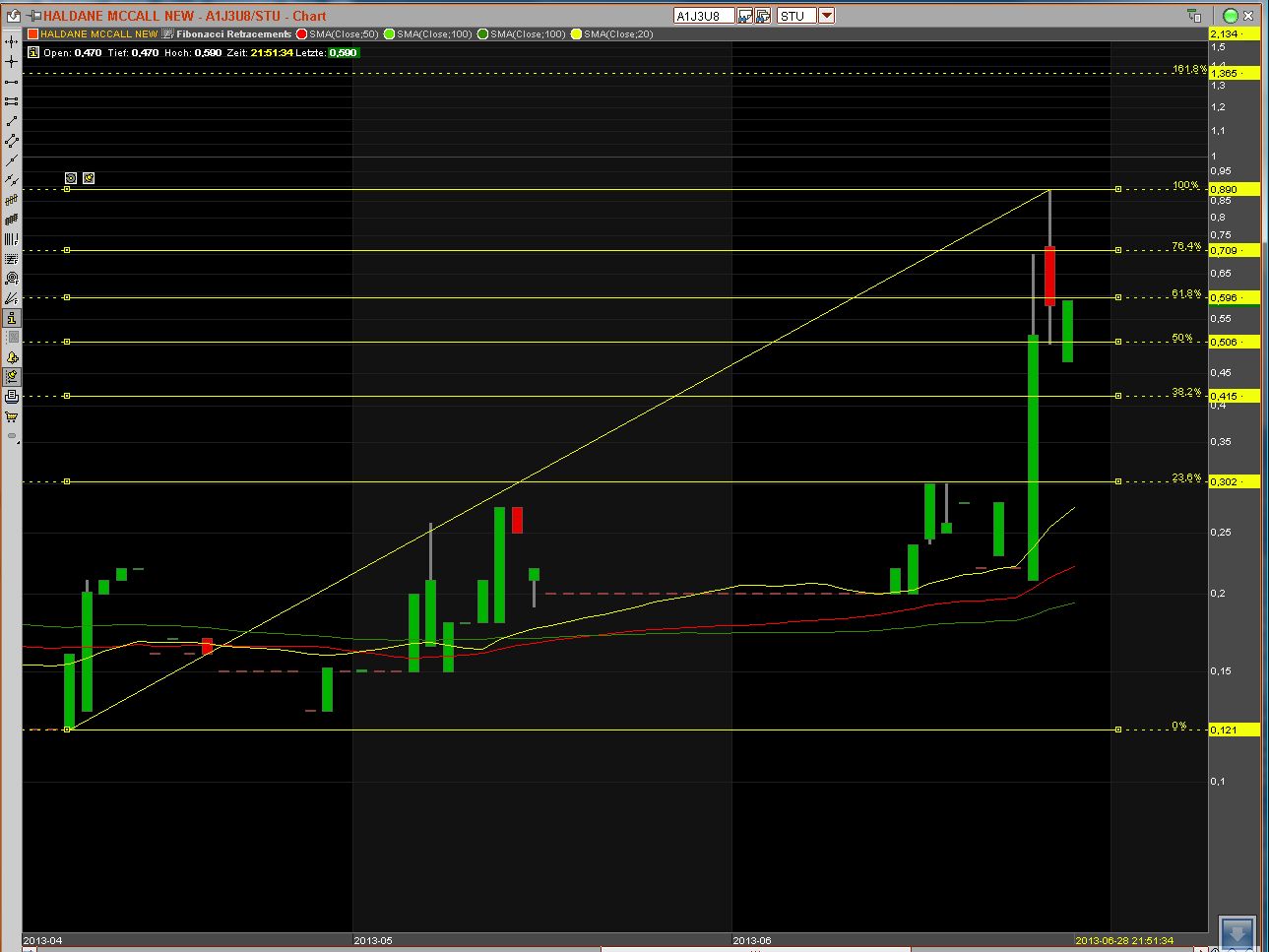Click the bright green SMA(Close;100) legend marker

[x=389, y=34]
